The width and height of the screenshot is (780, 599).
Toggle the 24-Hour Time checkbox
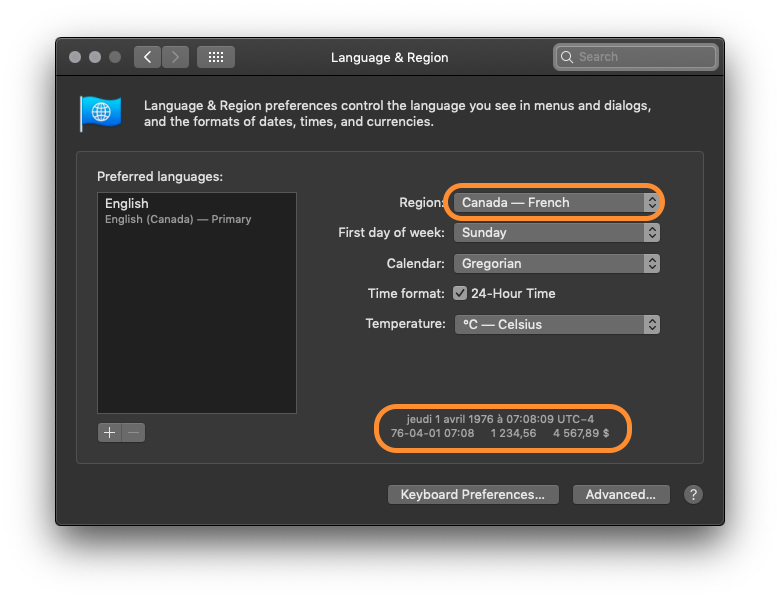point(460,293)
